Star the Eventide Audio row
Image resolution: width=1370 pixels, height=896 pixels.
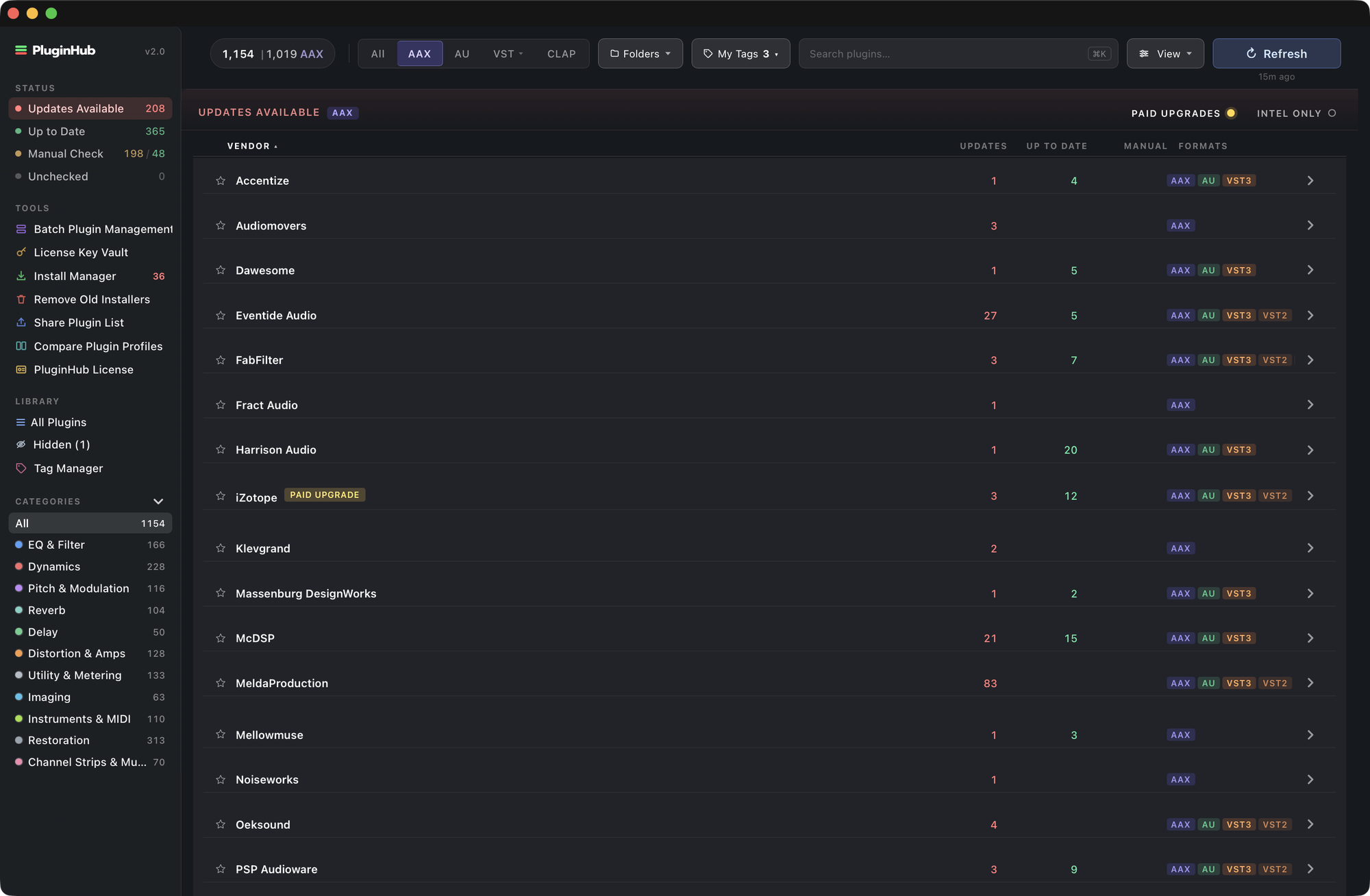pyautogui.click(x=221, y=315)
